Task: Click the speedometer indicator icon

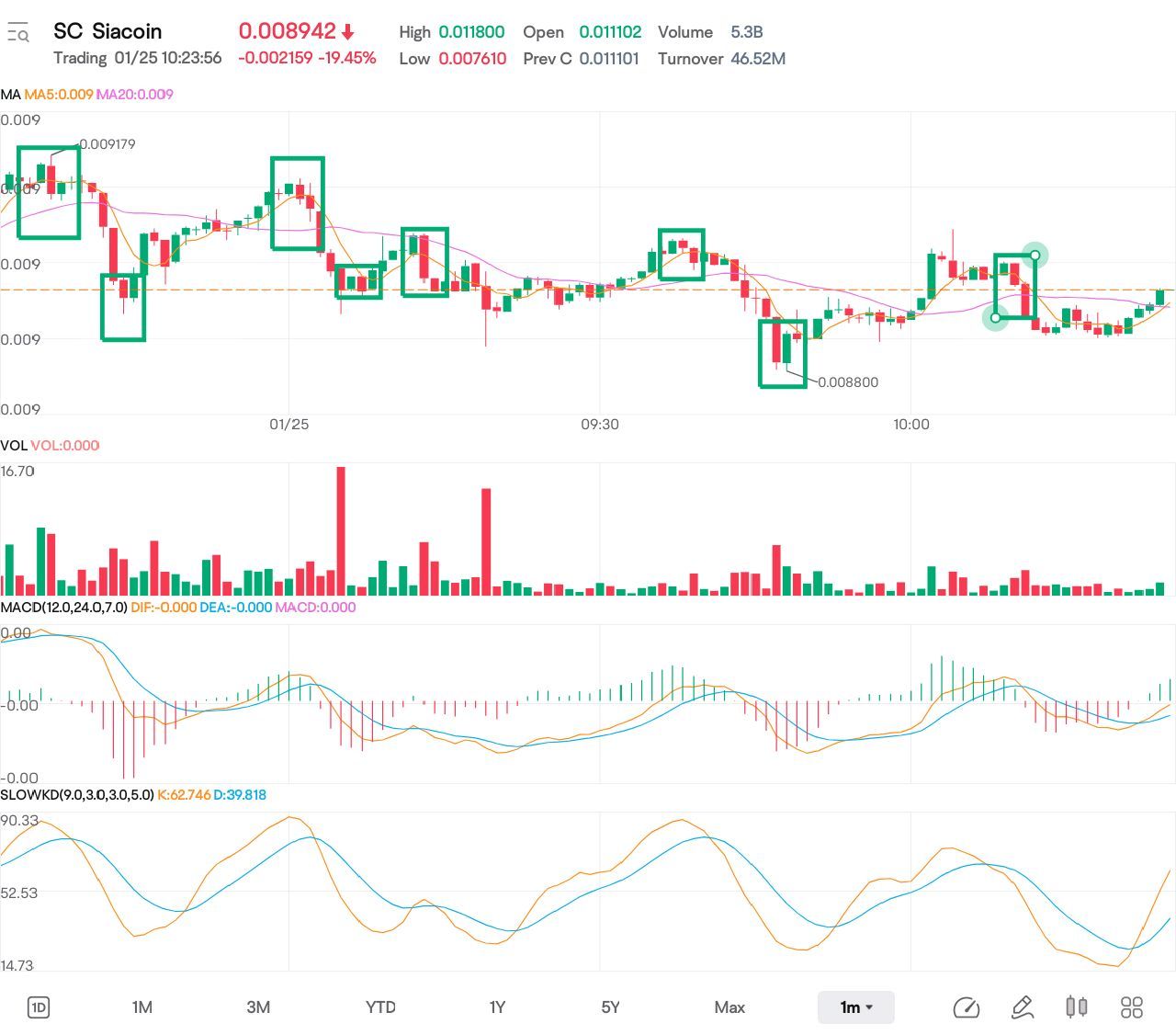Action: pyautogui.click(x=966, y=1007)
